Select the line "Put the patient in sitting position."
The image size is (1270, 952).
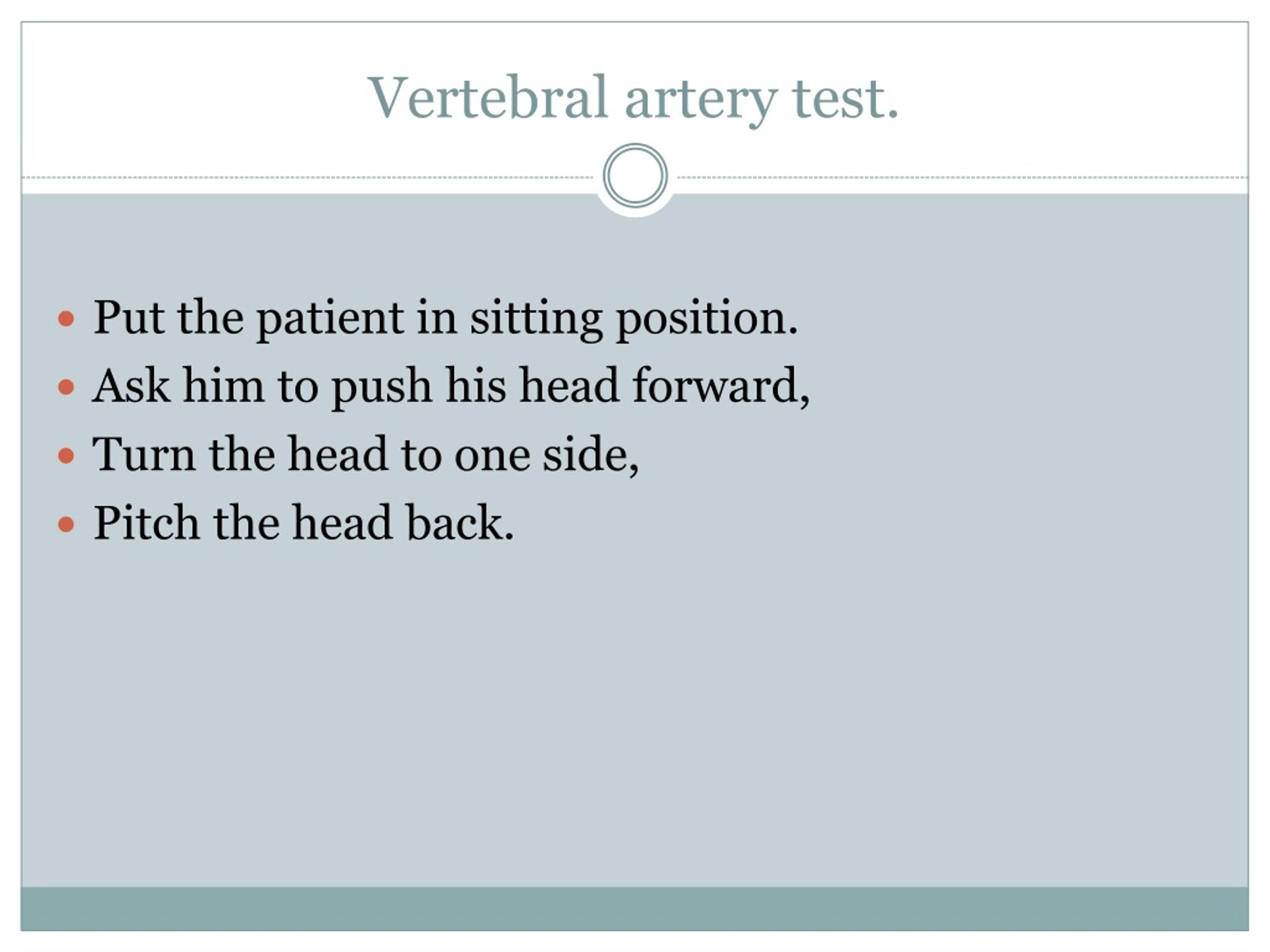click(x=445, y=318)
